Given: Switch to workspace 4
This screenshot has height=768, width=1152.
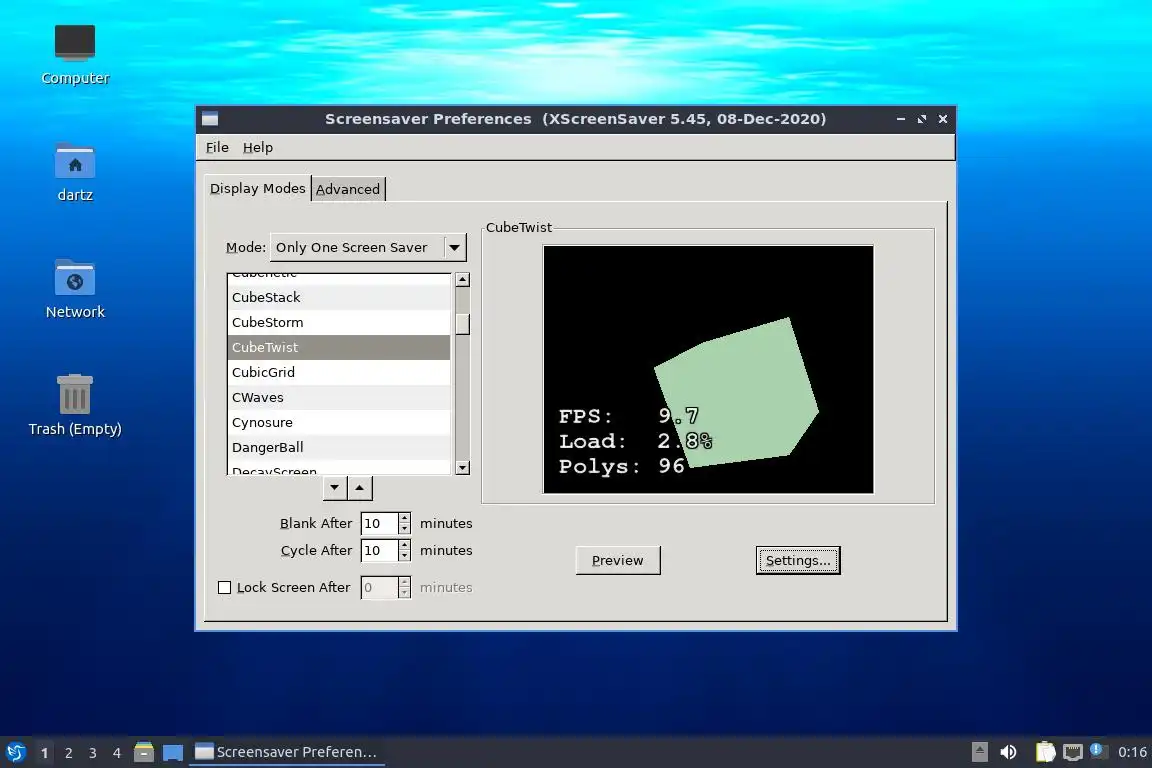Looking at the screenshot, I should 117,753.
